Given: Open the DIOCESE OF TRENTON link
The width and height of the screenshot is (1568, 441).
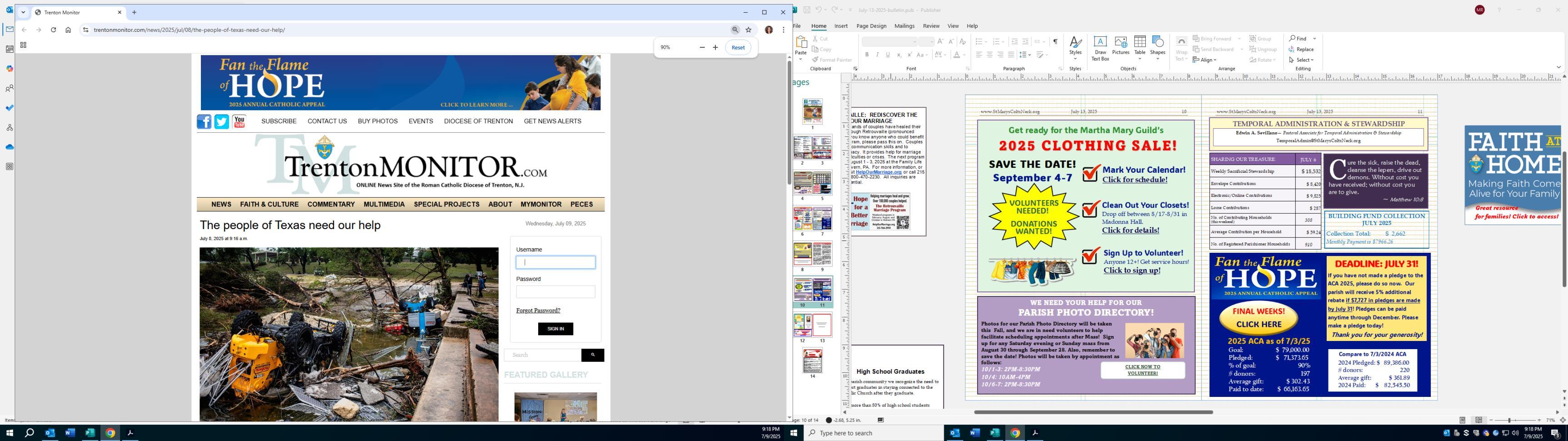Looking at the screenshot, I should pyautogui.click(x=479, y=121).
